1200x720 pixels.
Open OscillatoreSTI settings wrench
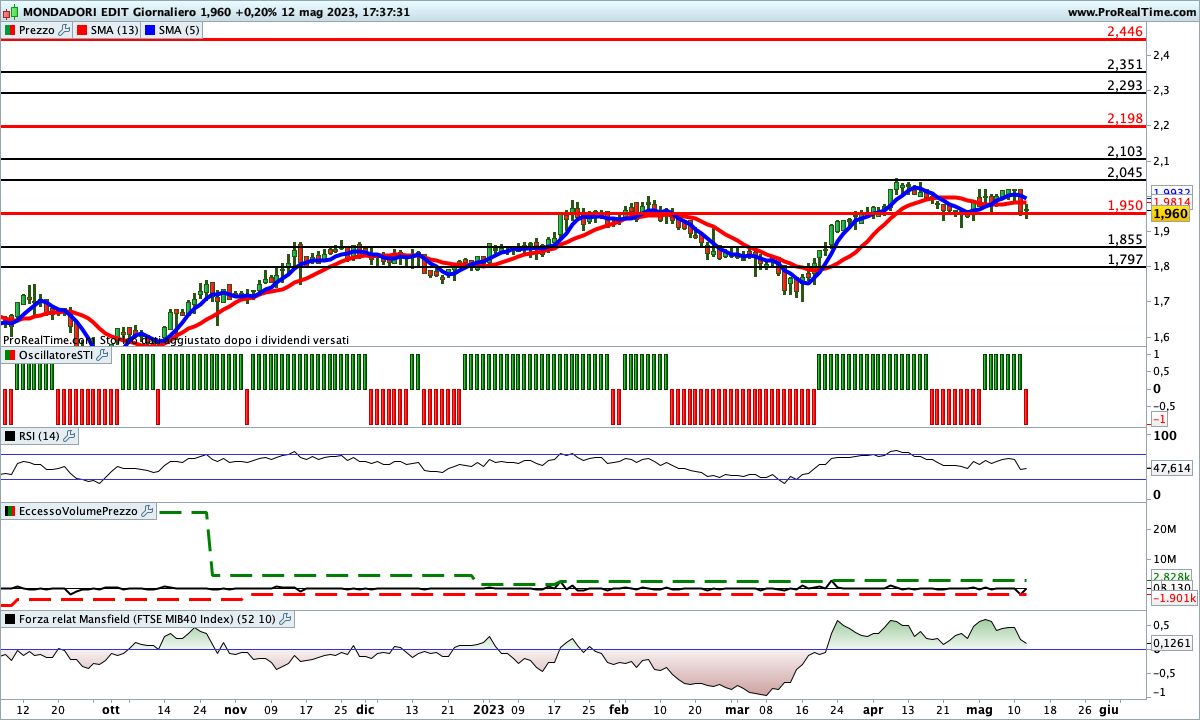[x=103, y=355]
